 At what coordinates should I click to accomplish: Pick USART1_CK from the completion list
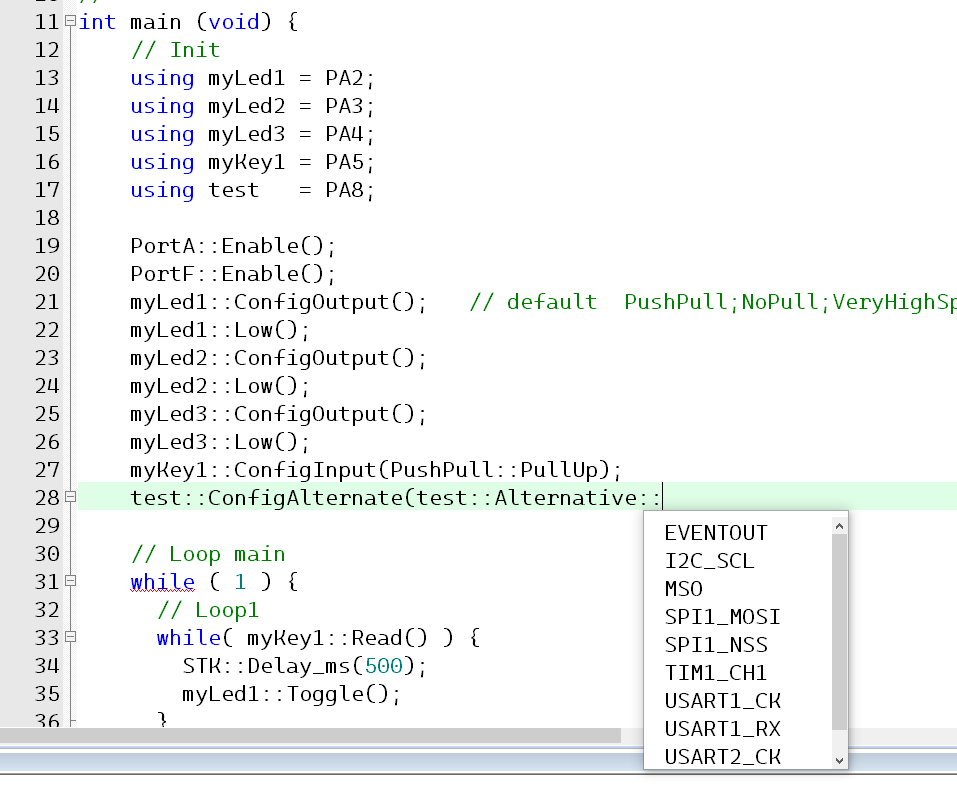pyautogui.click(x=722, y=701)
